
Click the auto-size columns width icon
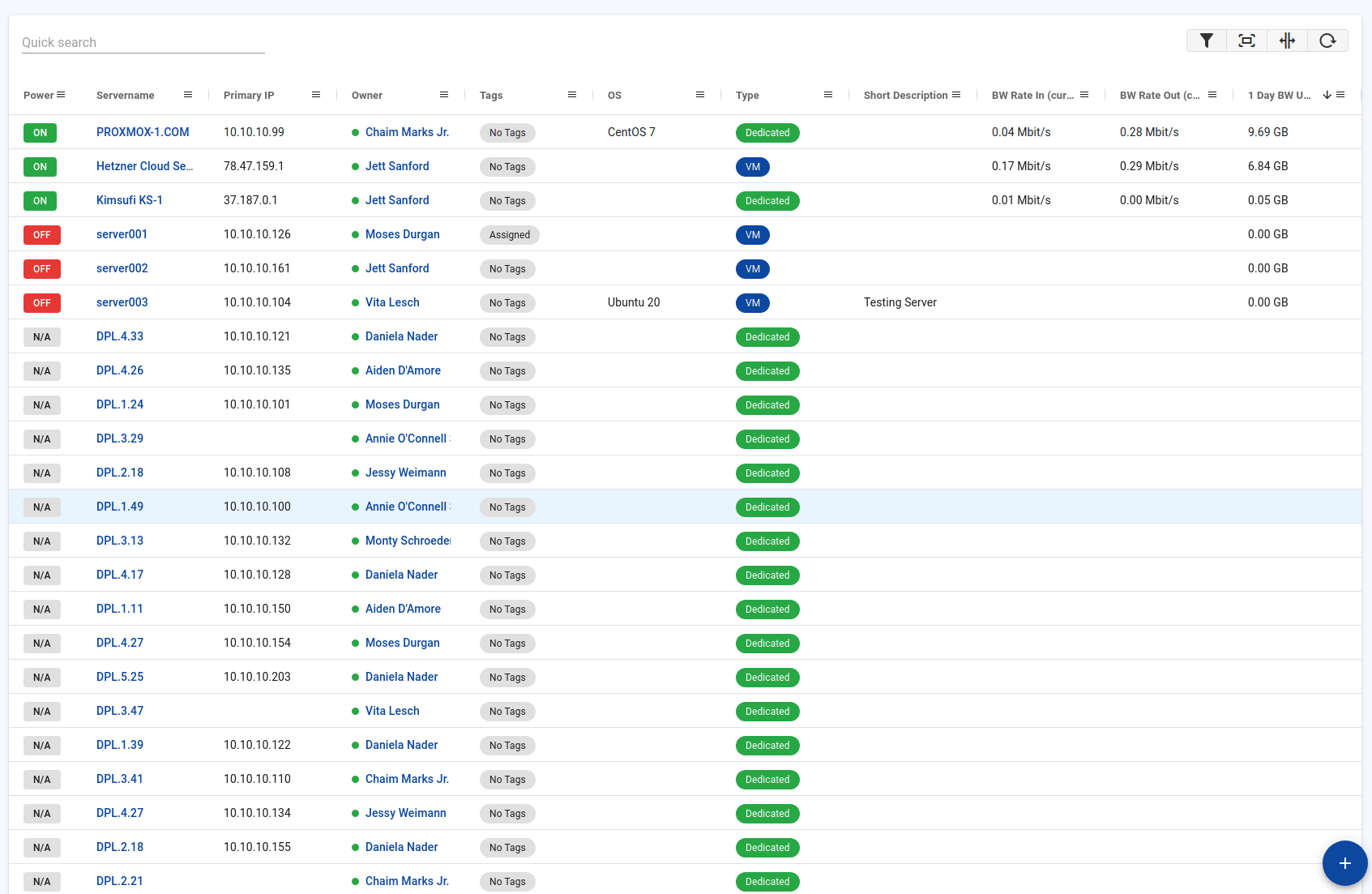(x=1287, y=41)
